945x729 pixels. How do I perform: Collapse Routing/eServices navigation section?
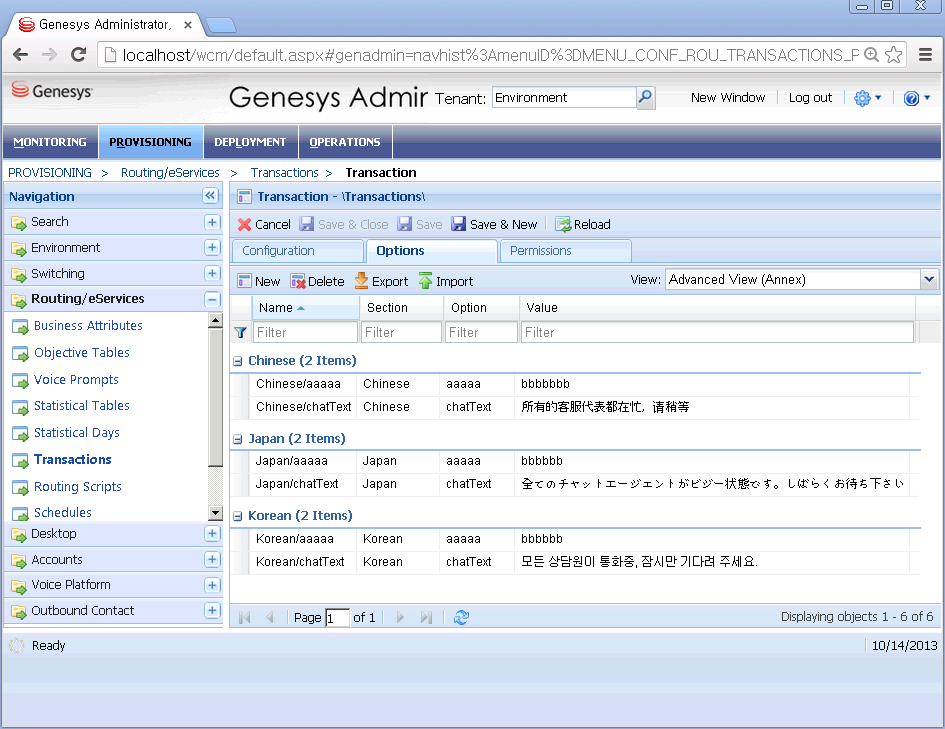pyautogui.click(x=212, y=299)
